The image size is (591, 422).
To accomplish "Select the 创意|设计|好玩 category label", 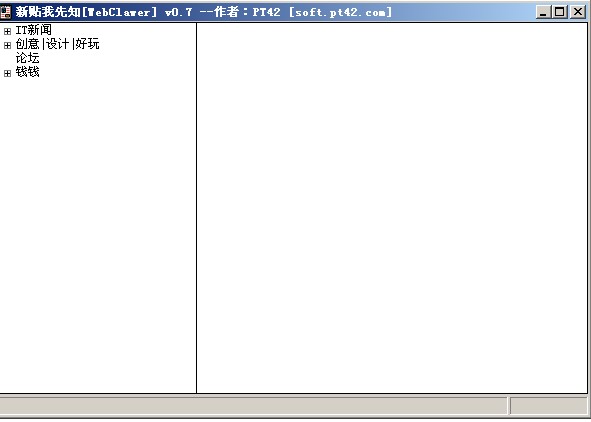I will click(57, 44).
